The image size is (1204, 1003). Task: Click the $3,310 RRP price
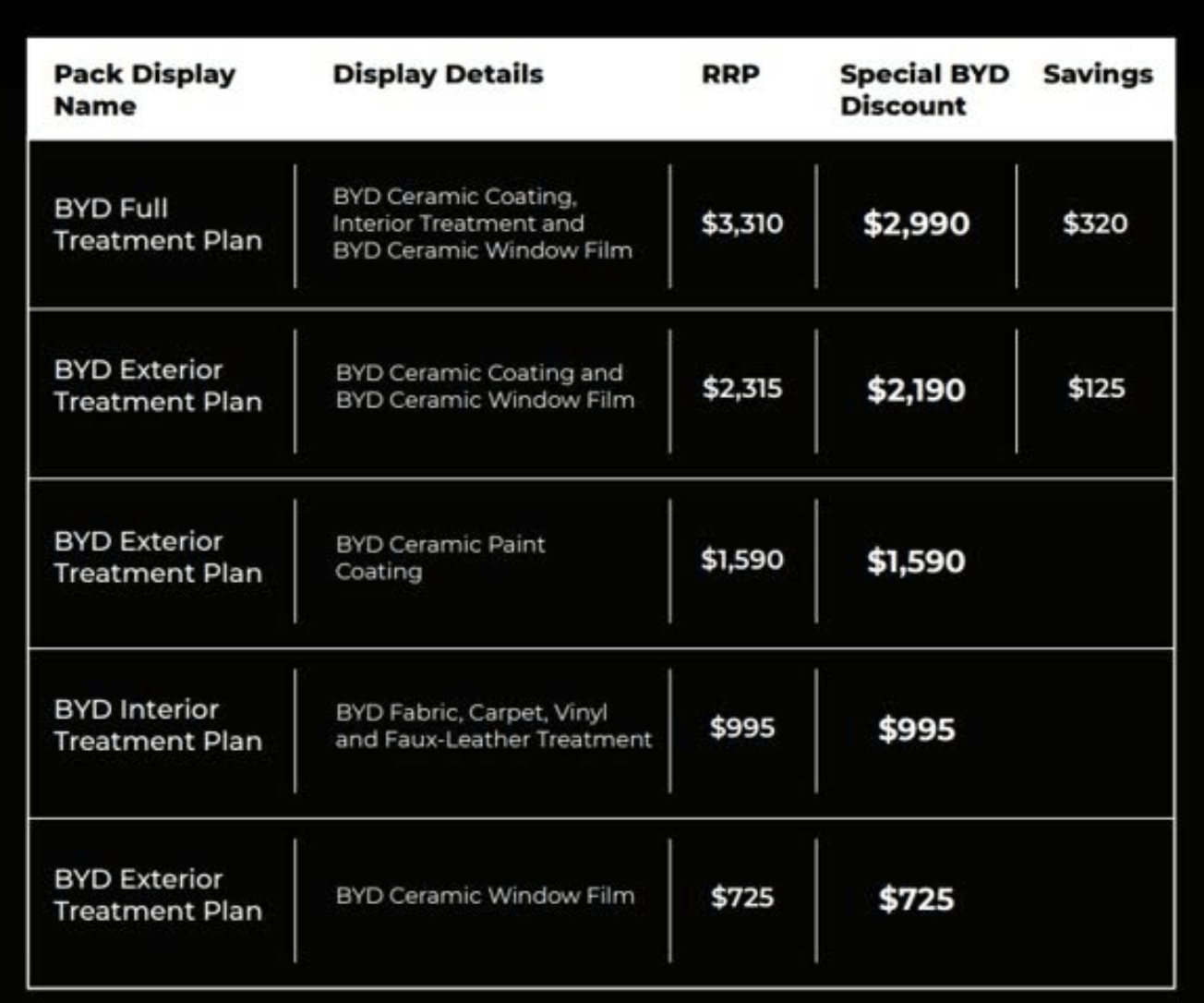click(x=741, y=224)
